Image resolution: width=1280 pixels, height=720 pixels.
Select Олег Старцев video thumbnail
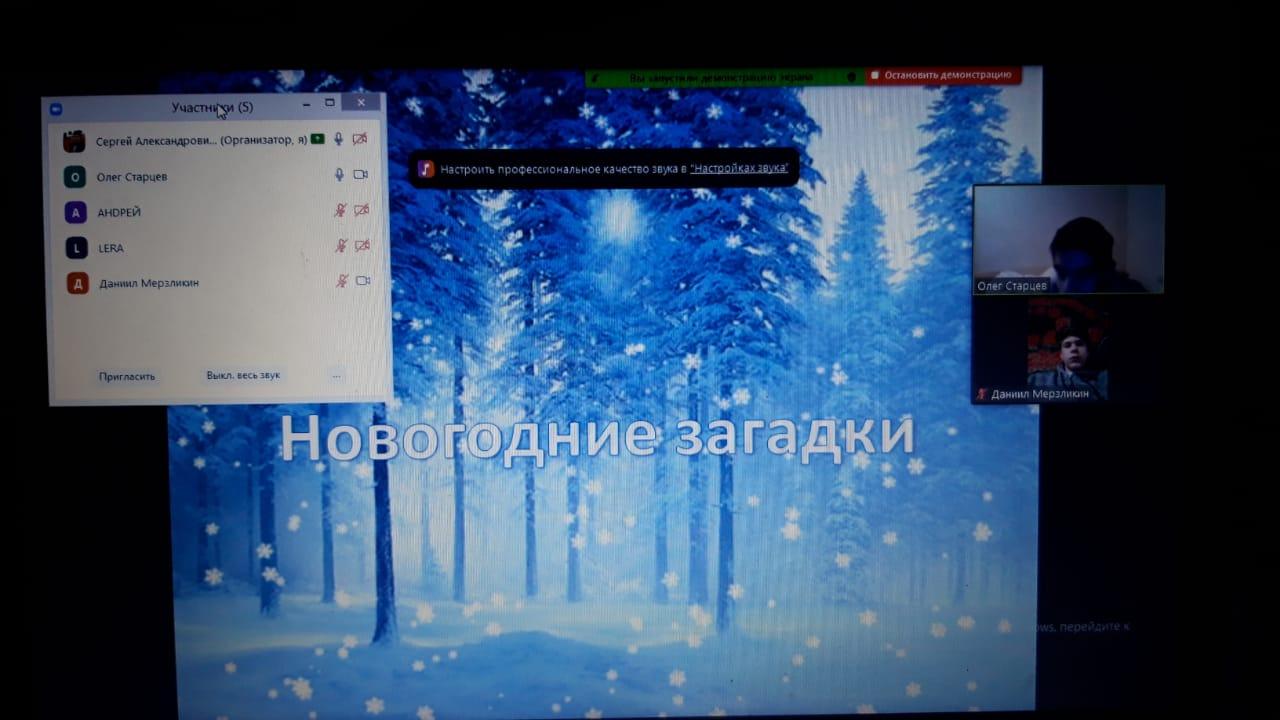(1068, 238)
